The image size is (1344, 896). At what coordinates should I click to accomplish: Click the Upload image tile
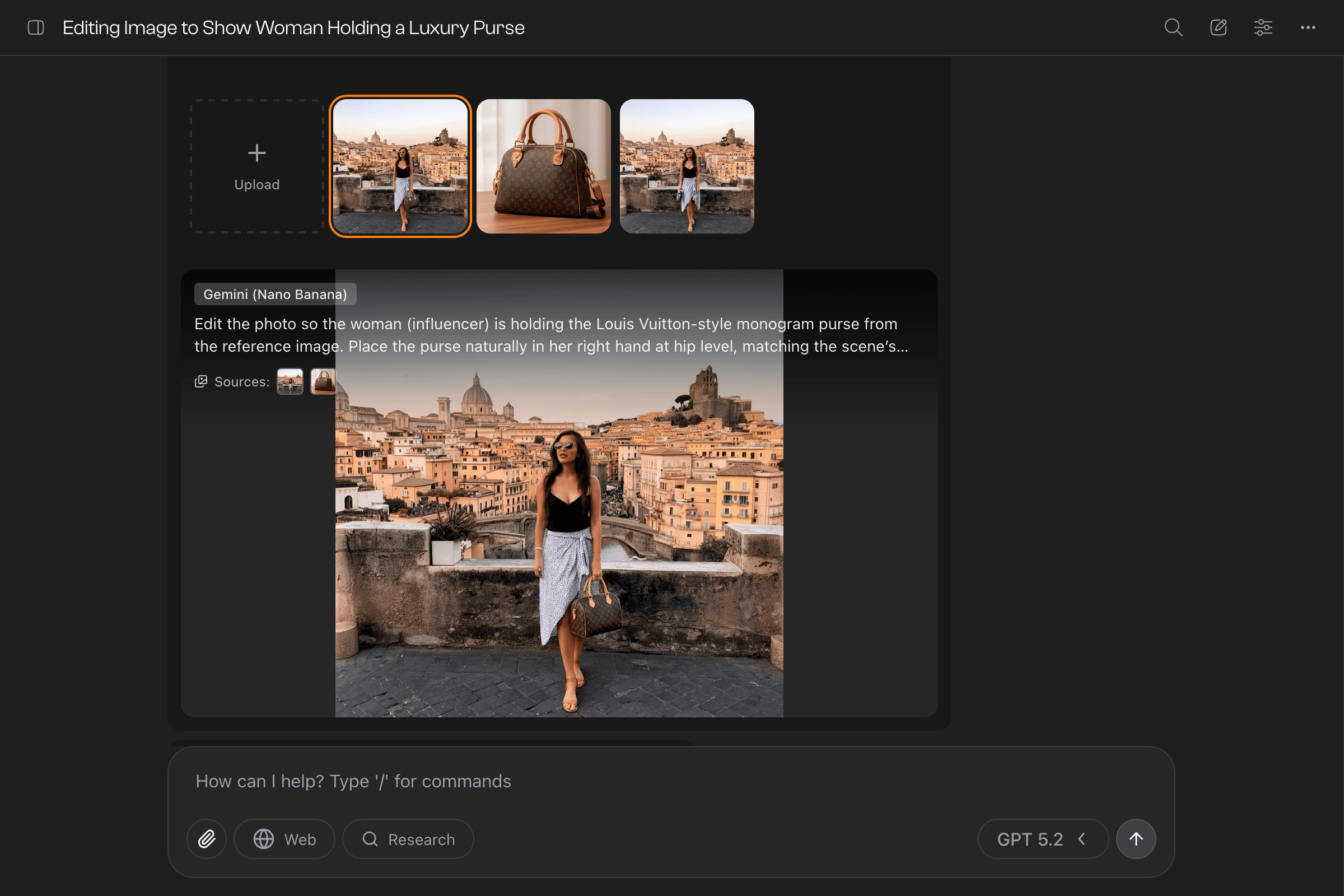[257, 166]
